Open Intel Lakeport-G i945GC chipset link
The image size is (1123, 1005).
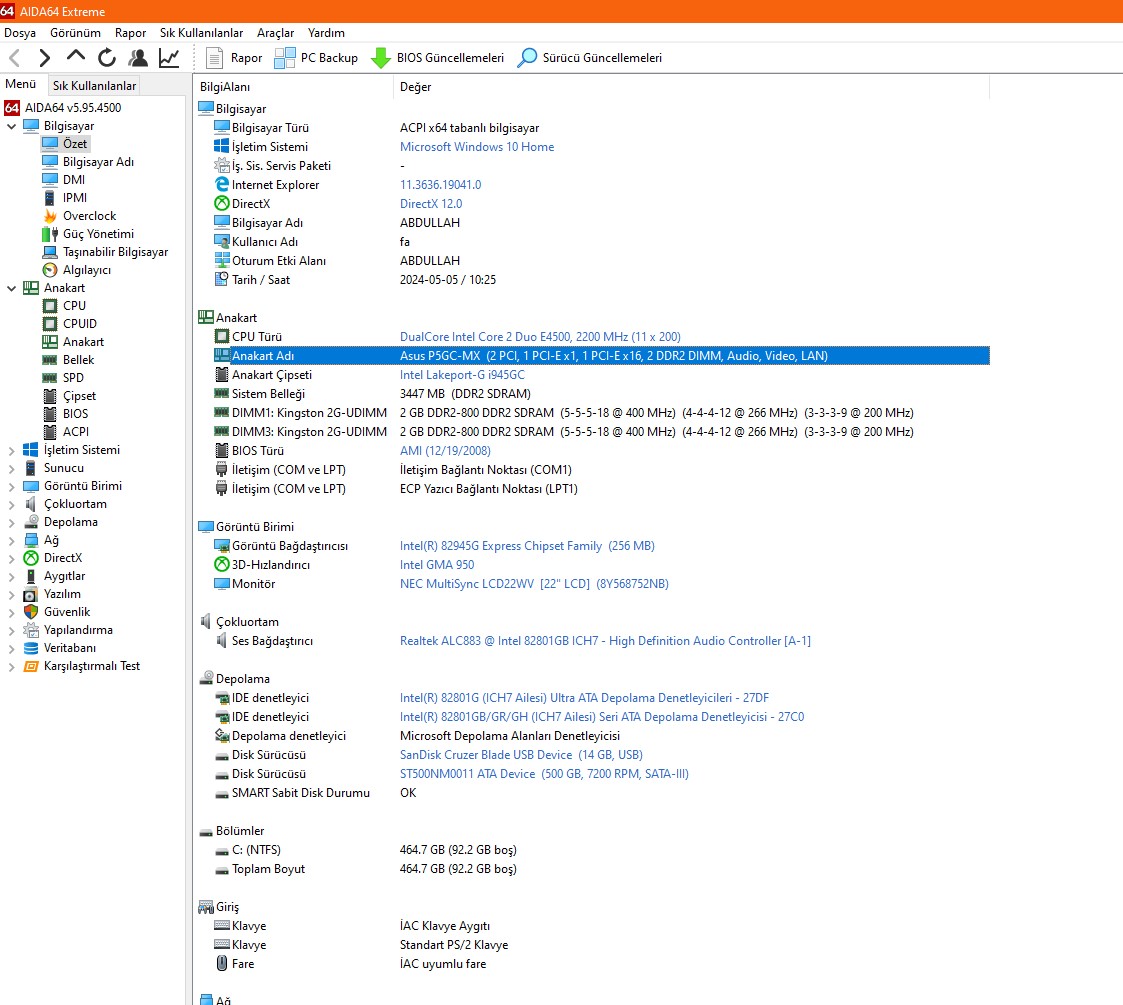coord(462,375)
